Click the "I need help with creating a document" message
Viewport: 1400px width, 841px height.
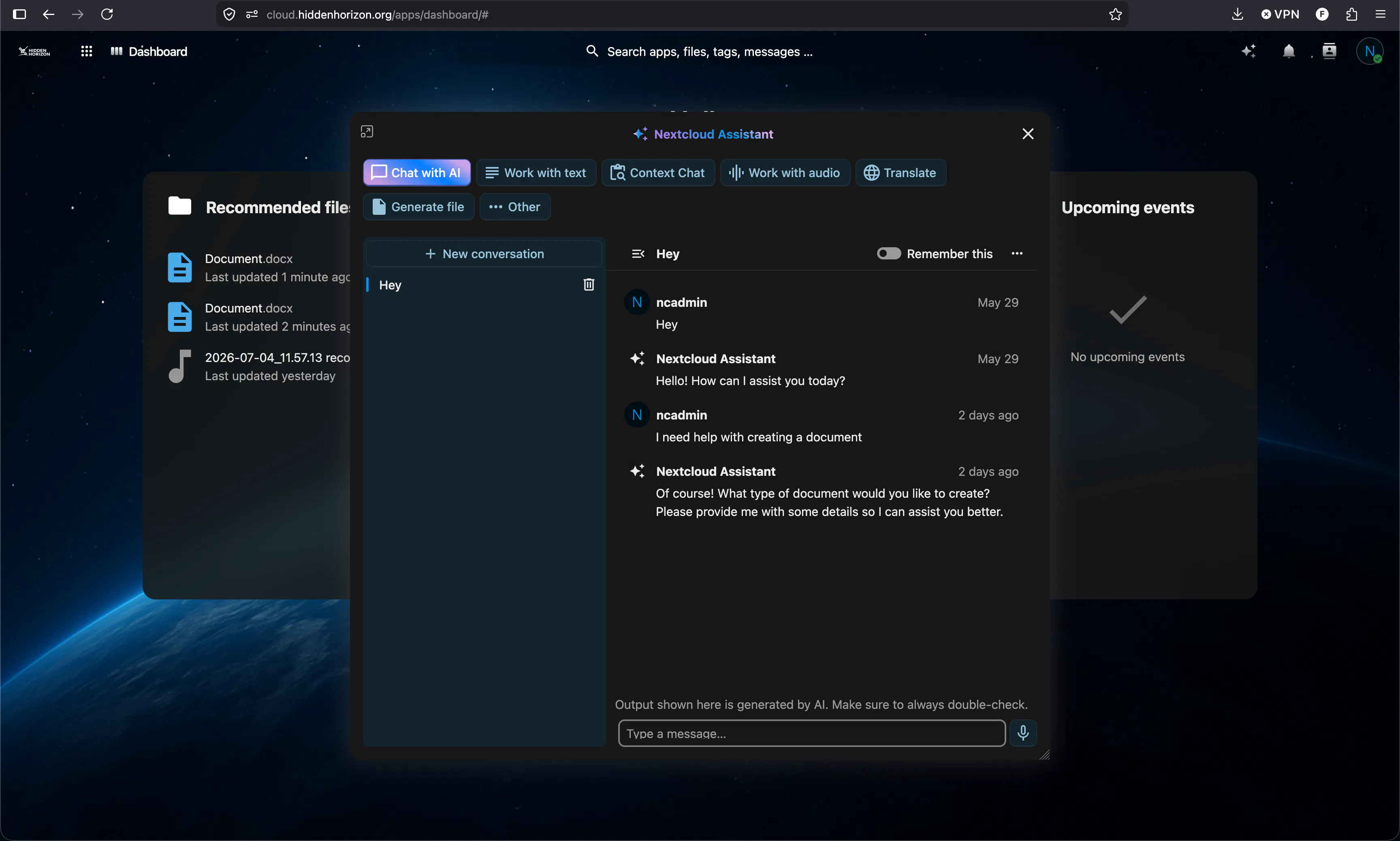[758, 437]
